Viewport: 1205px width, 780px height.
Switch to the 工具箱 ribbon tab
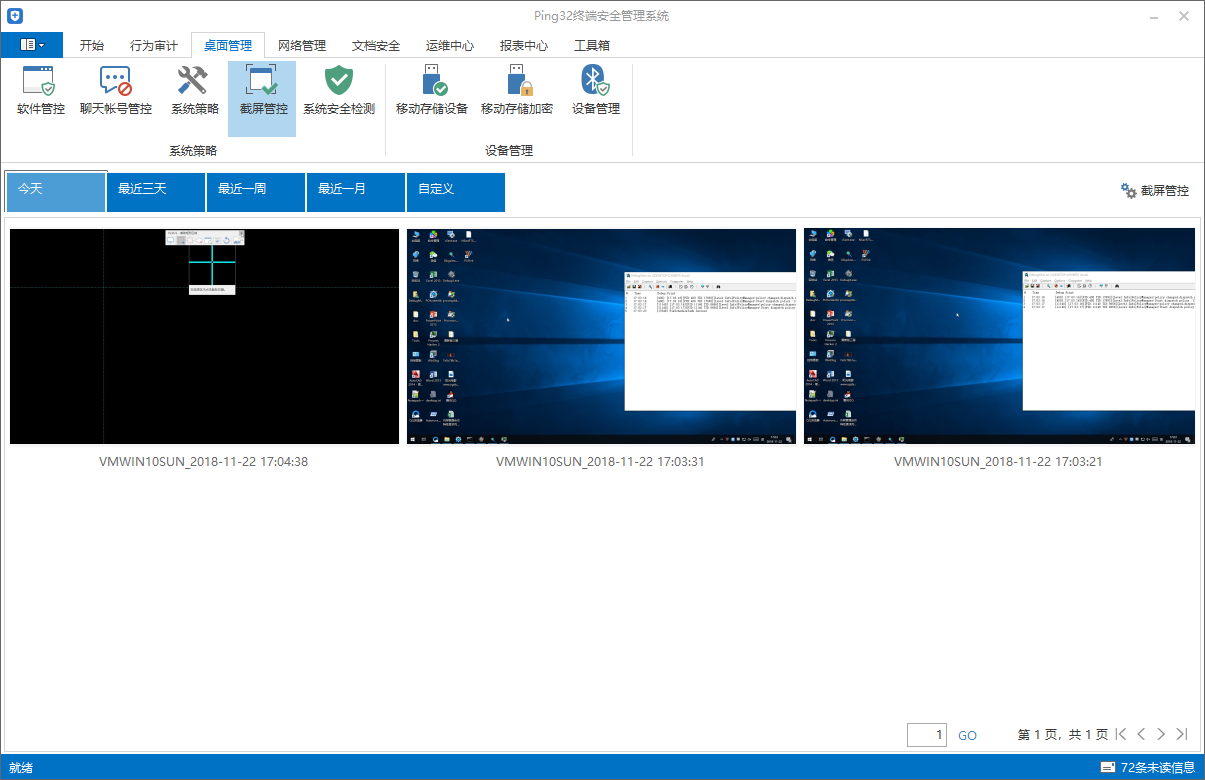592,45
